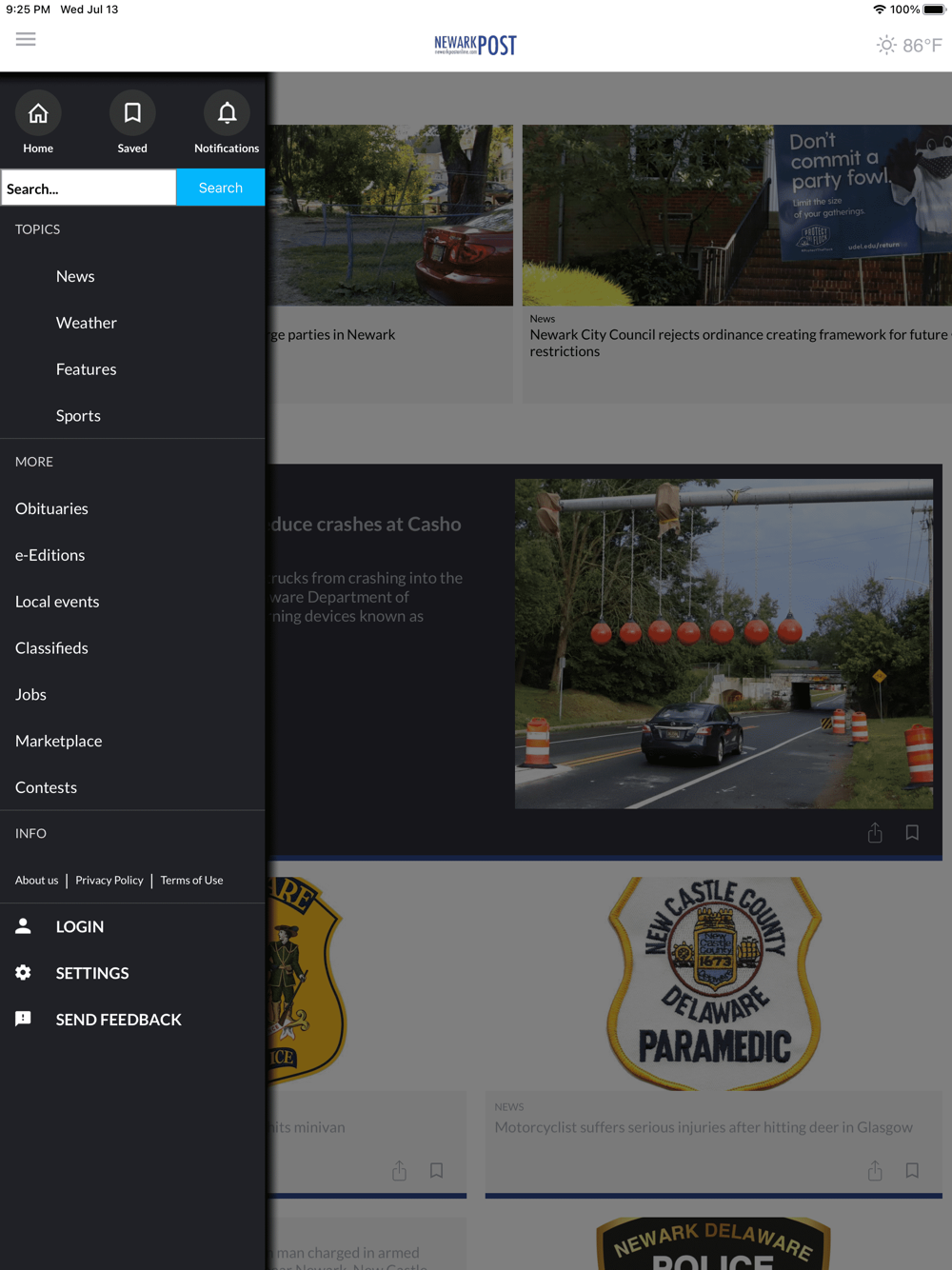Screen dimensions: 952x1270
Task: Follow the About us link
Action: click(x=36, y=881)
